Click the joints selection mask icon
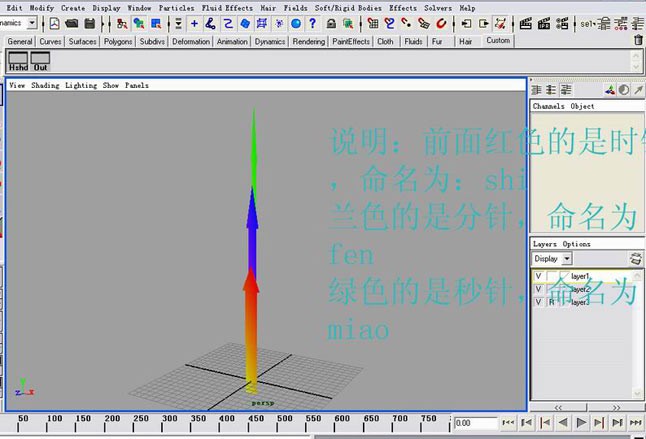The image size is (646, 439). [x=211, y=23]
